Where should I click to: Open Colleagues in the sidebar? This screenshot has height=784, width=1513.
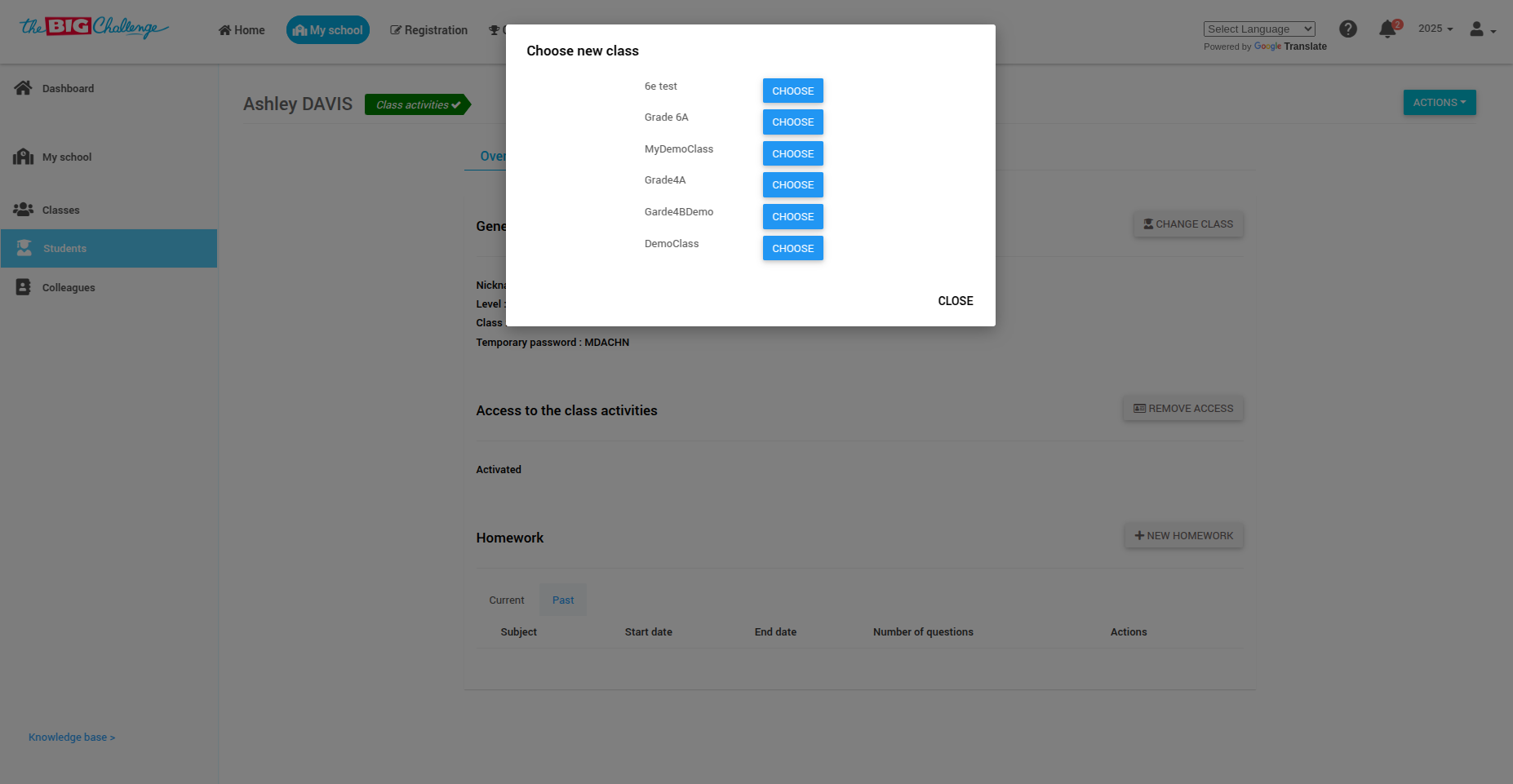[x=69, y=288]
